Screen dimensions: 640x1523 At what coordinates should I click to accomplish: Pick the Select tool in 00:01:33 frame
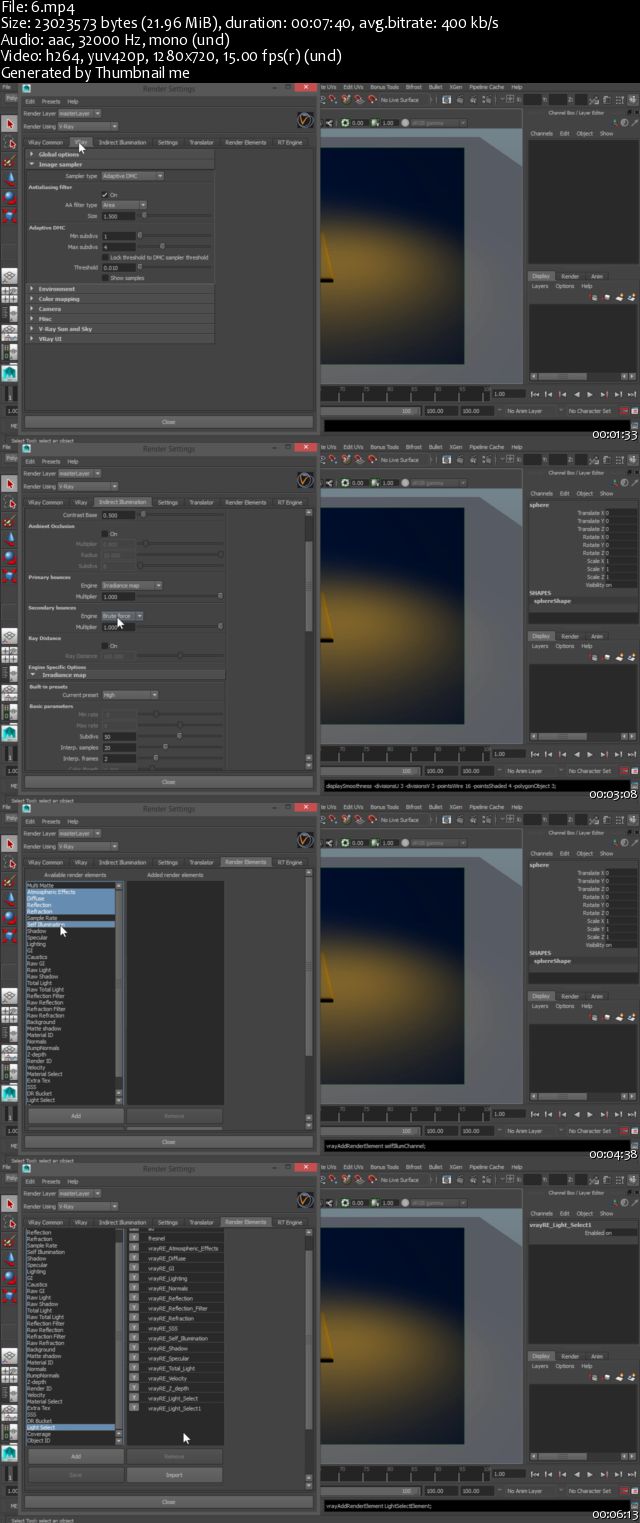(x=10, y=125)
